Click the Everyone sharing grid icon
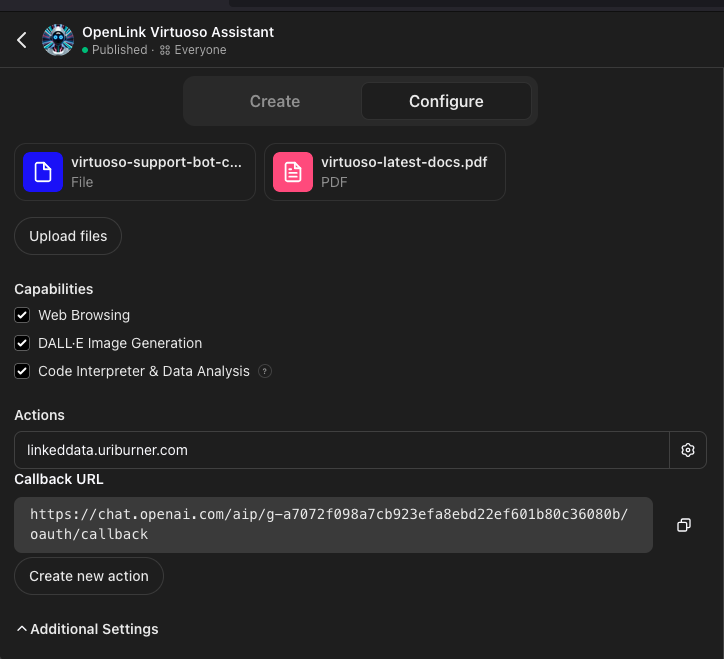The height and width of the screenshot is (659, 724). click(165, 50)
